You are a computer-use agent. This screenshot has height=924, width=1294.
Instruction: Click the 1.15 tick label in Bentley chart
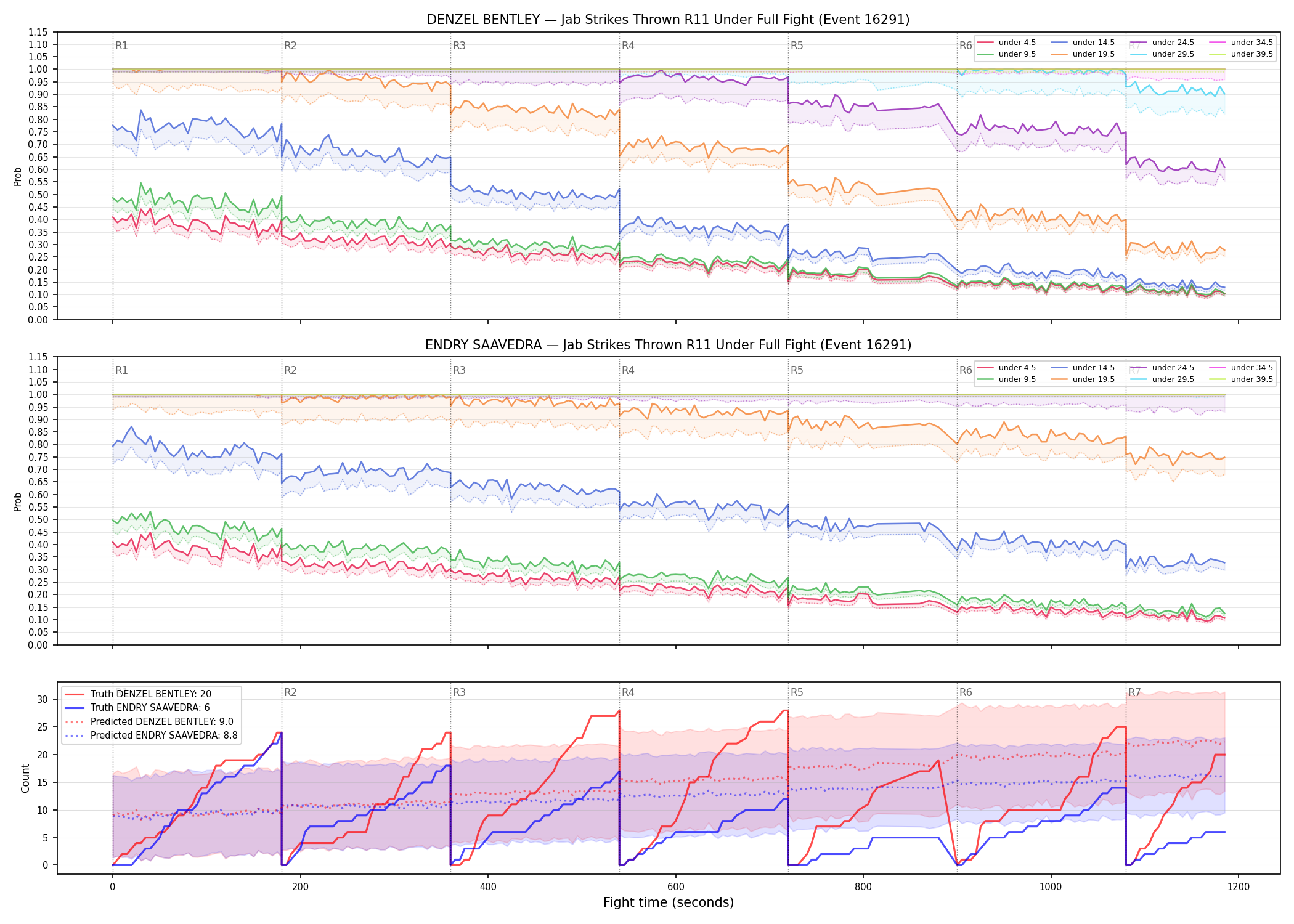tap(39, 32)
